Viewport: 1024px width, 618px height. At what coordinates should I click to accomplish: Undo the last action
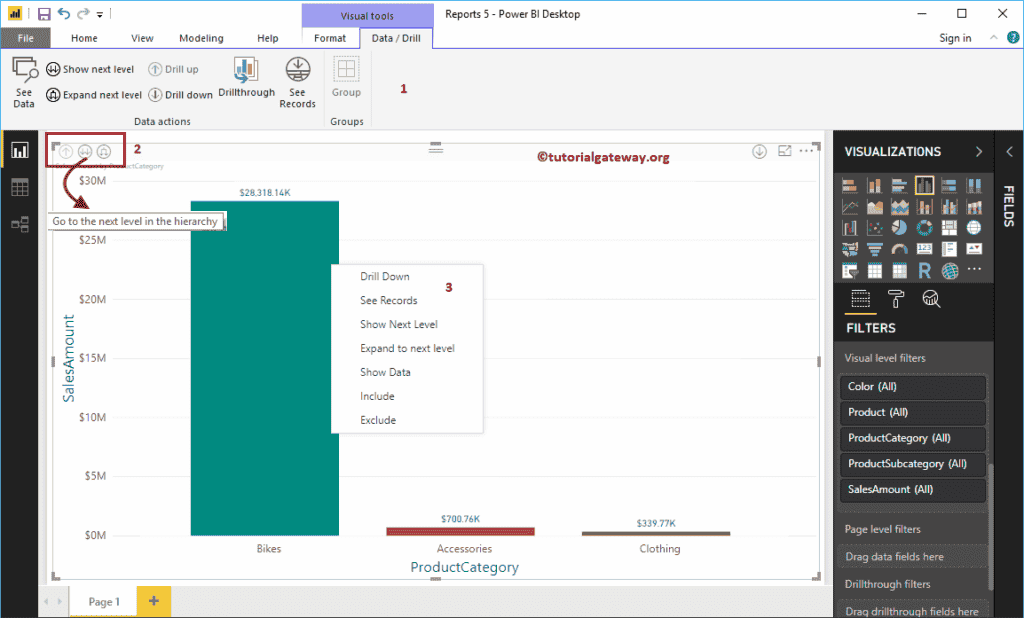point(63,14)
